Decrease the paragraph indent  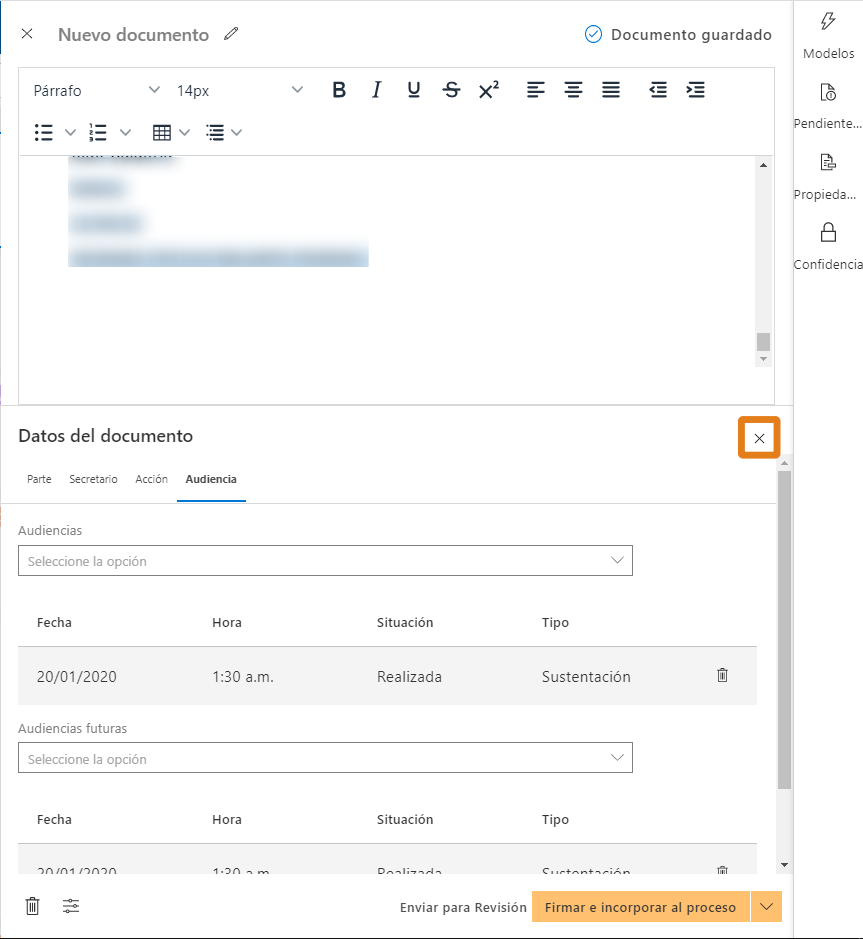658,90
